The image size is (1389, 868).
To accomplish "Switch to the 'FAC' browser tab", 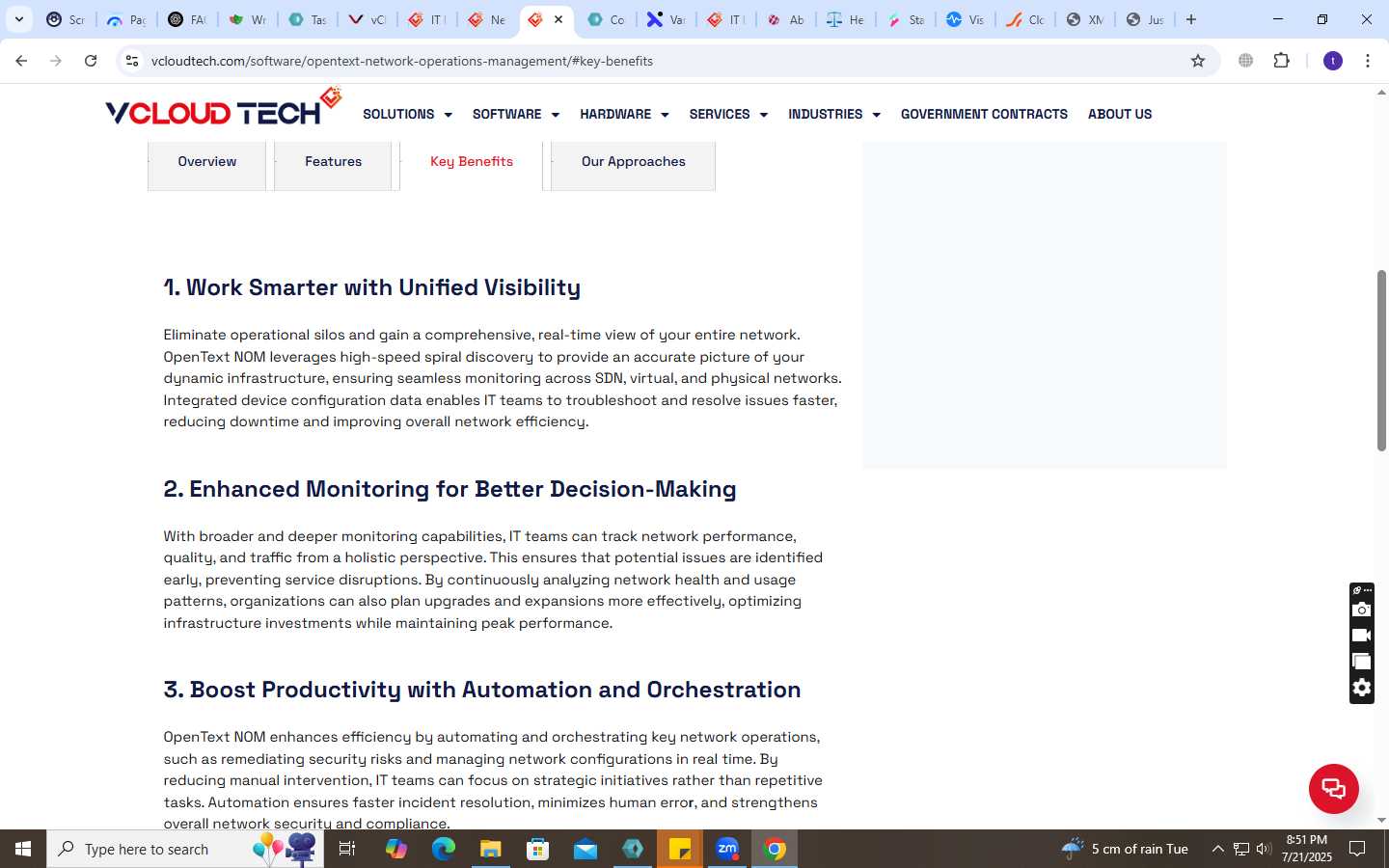I will 186,19.
